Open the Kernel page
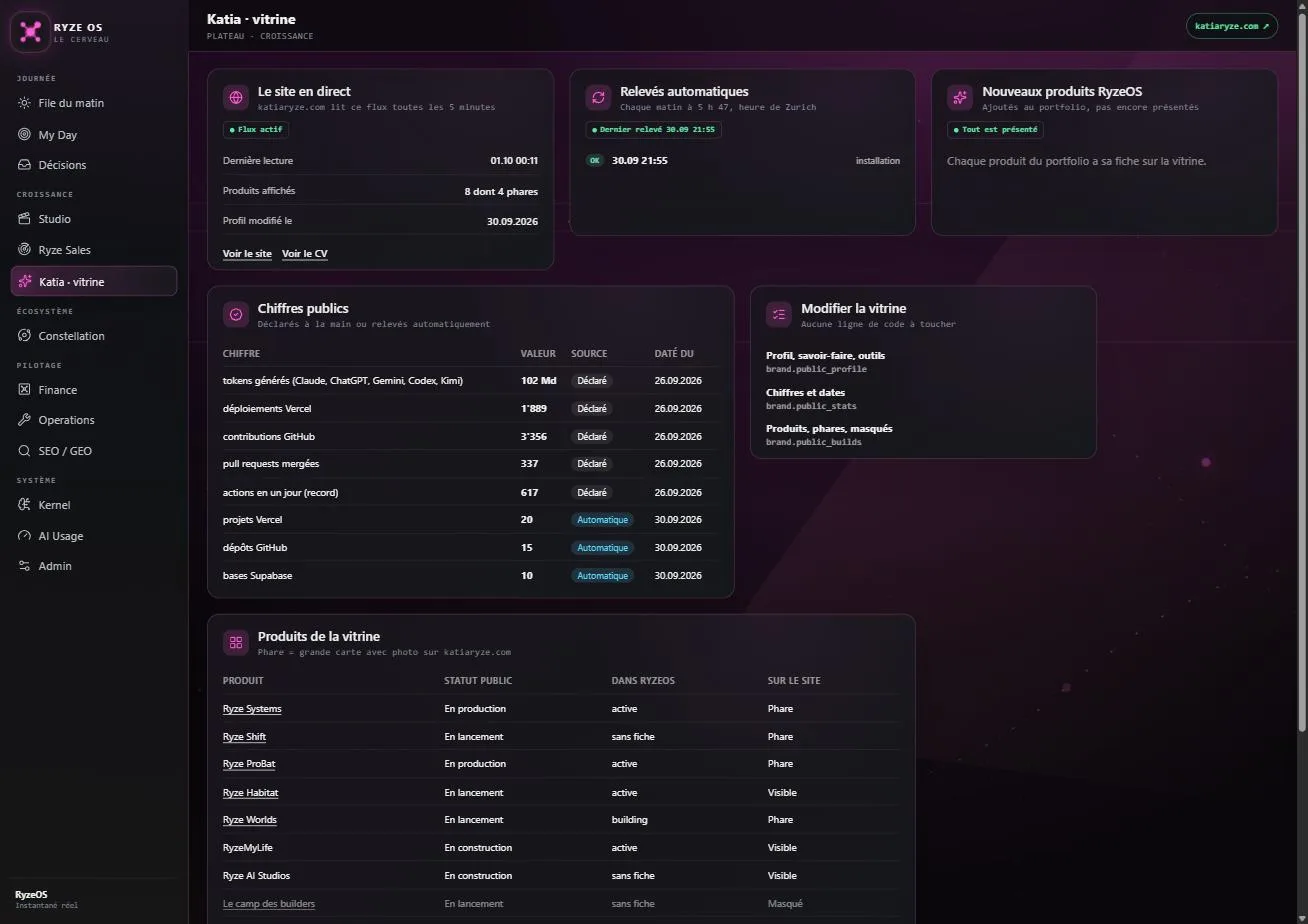Screen dimensions: 1308x924 [94, 505]
